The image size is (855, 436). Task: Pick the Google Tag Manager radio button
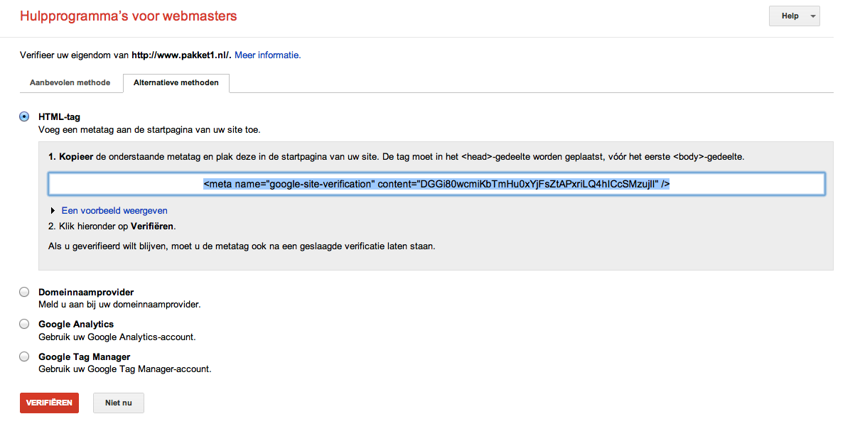(x=24, y=356)
